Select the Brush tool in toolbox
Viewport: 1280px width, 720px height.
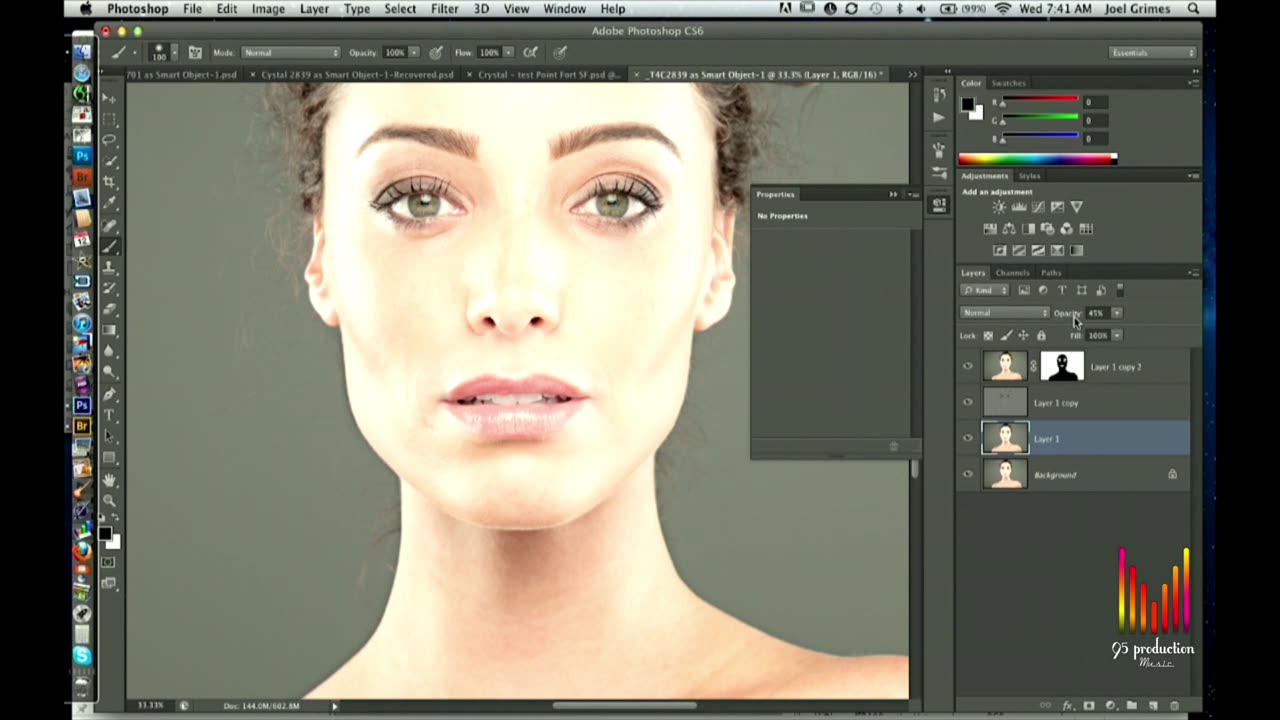pyautogui.click(x=110, y=245)
